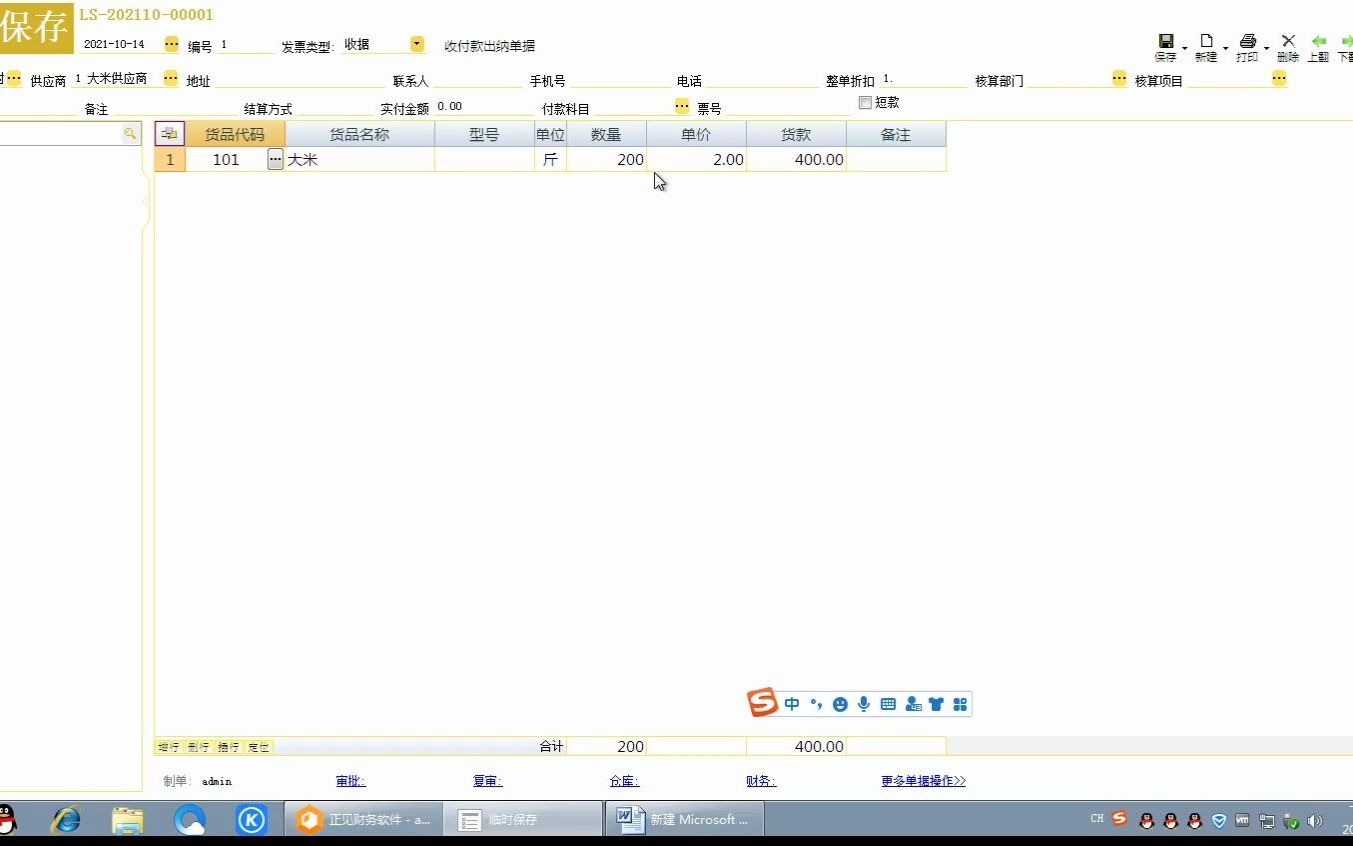Click the 增行 add row button

167,747
